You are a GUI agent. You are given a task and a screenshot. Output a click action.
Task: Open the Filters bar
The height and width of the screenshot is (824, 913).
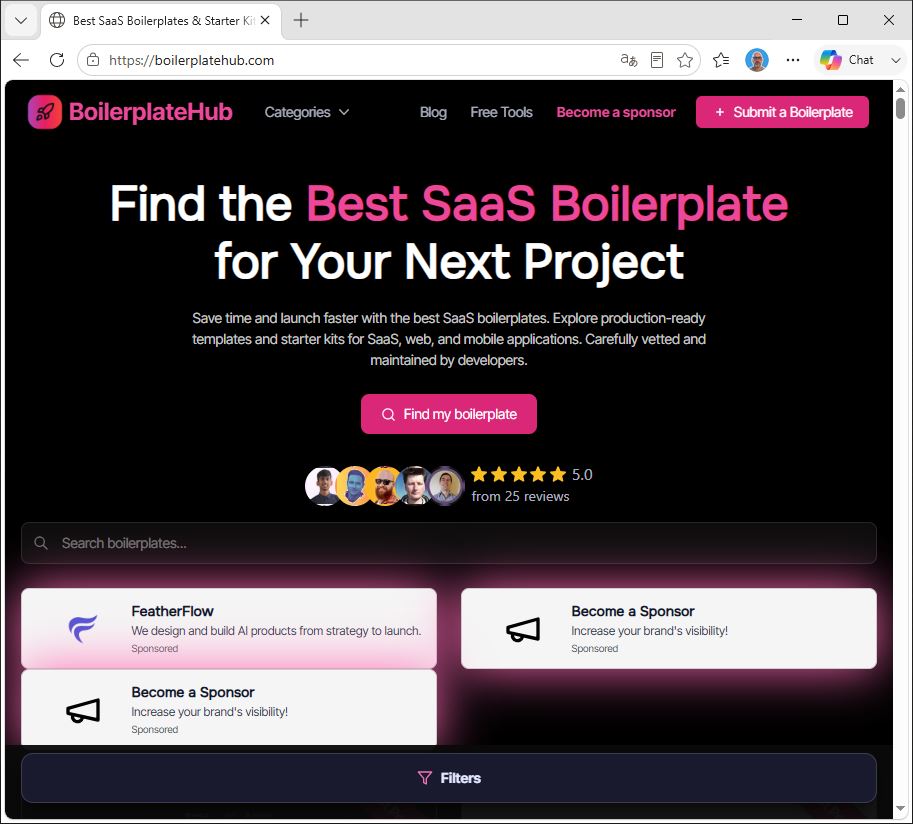(449, 778)
